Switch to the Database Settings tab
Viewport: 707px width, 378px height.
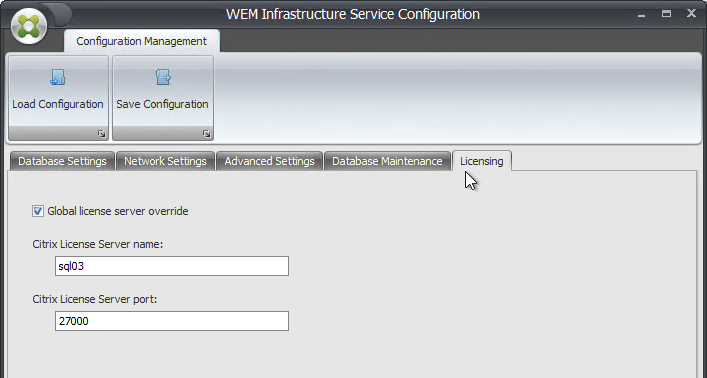(x=62, y=161)
